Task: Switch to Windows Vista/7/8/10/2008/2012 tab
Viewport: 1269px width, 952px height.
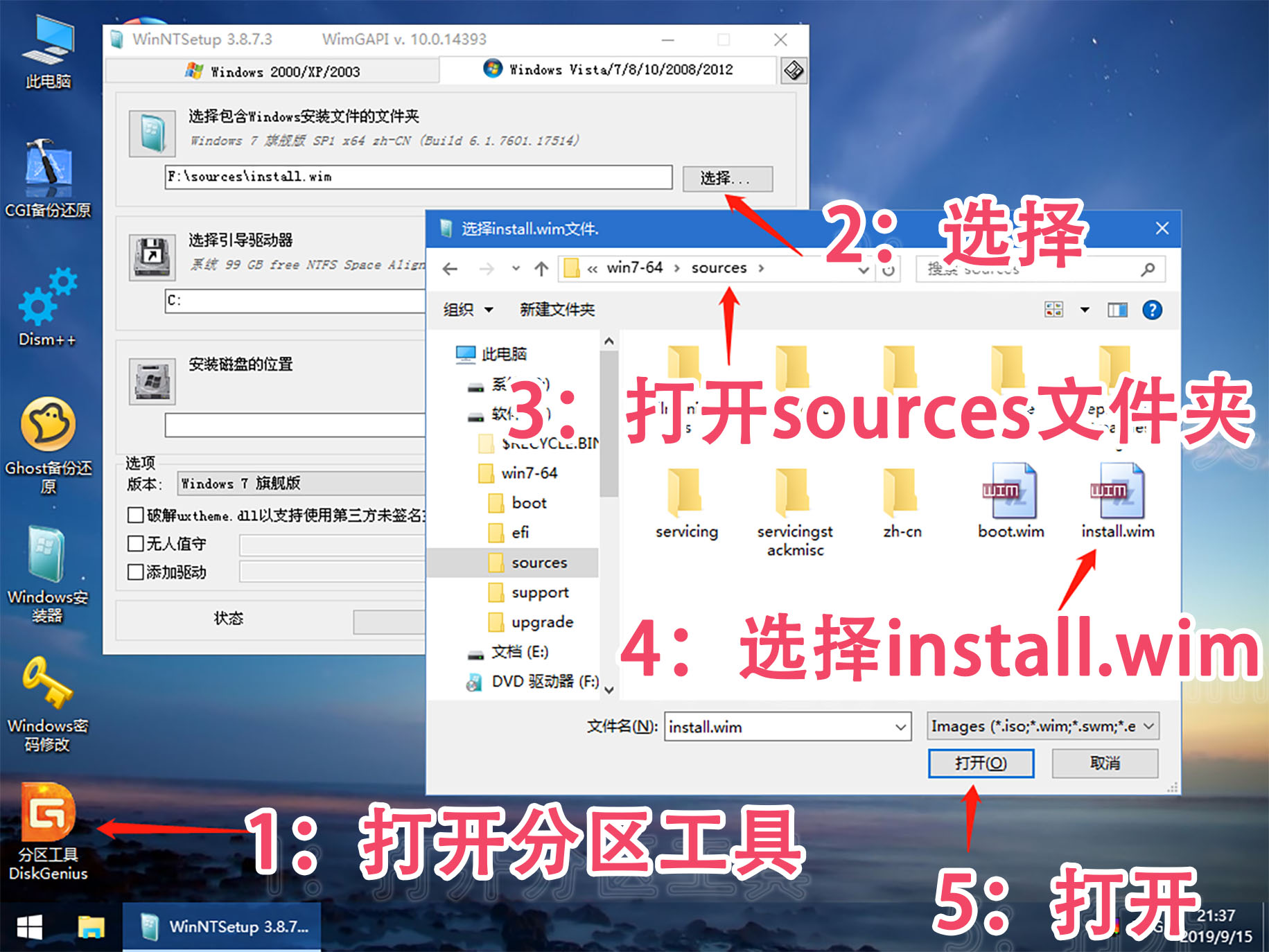Action: 608,69
